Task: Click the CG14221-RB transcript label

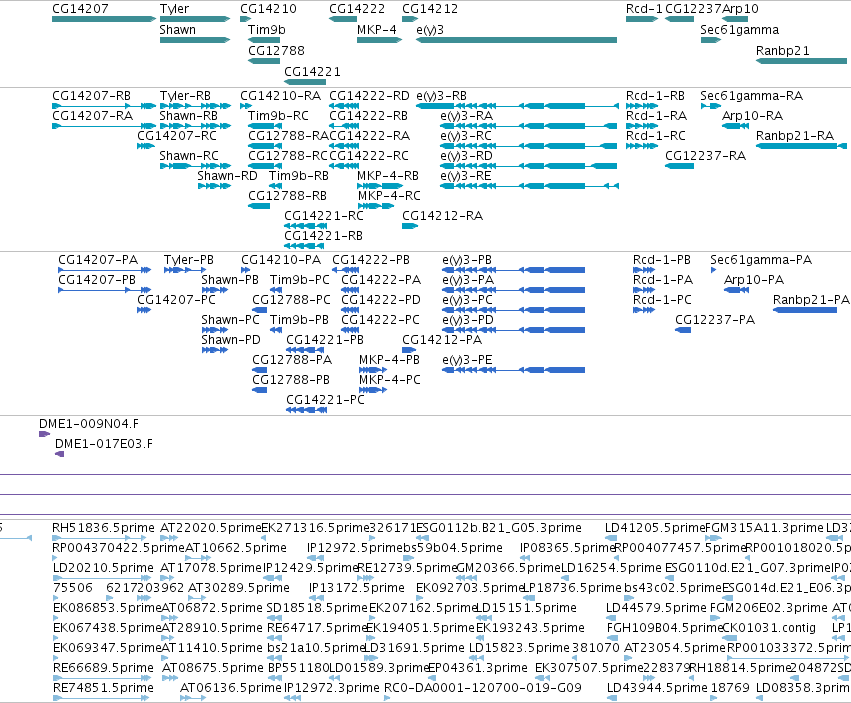Action: (x=323, y=236)
